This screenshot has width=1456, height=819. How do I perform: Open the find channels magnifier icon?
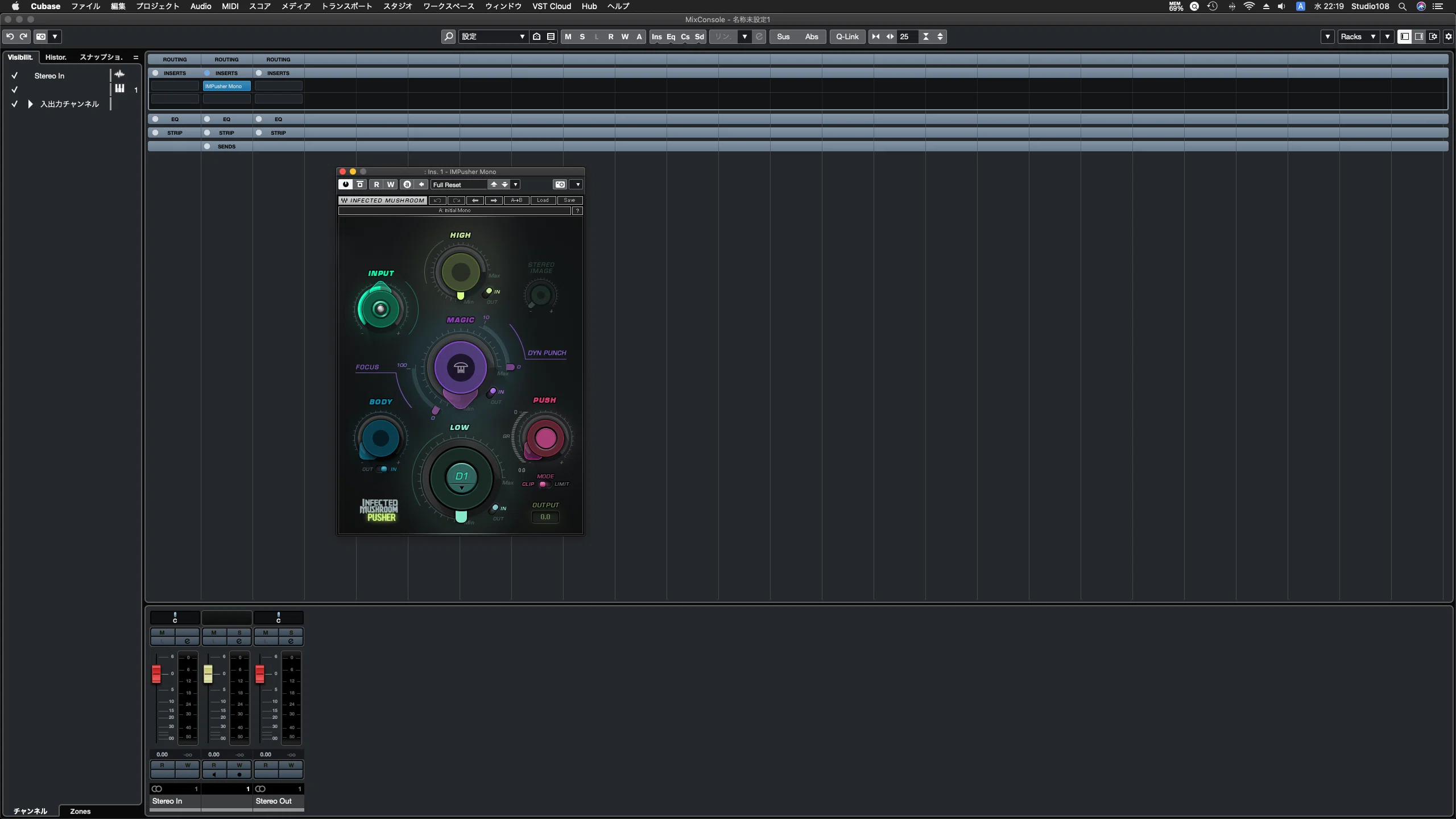pyautogui.click(x=448, y=36)
